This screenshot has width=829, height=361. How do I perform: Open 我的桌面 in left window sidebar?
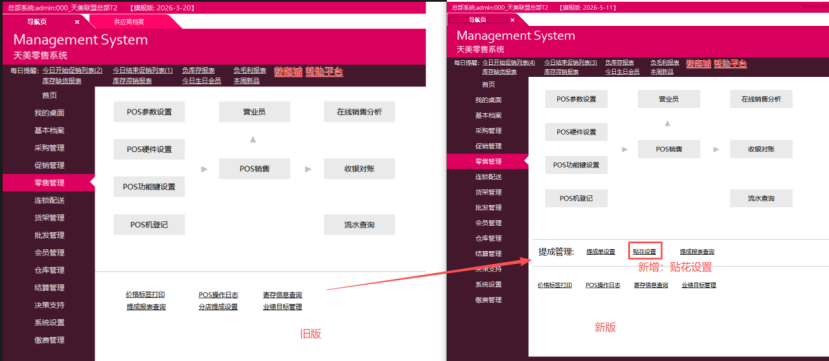(49, 113)
